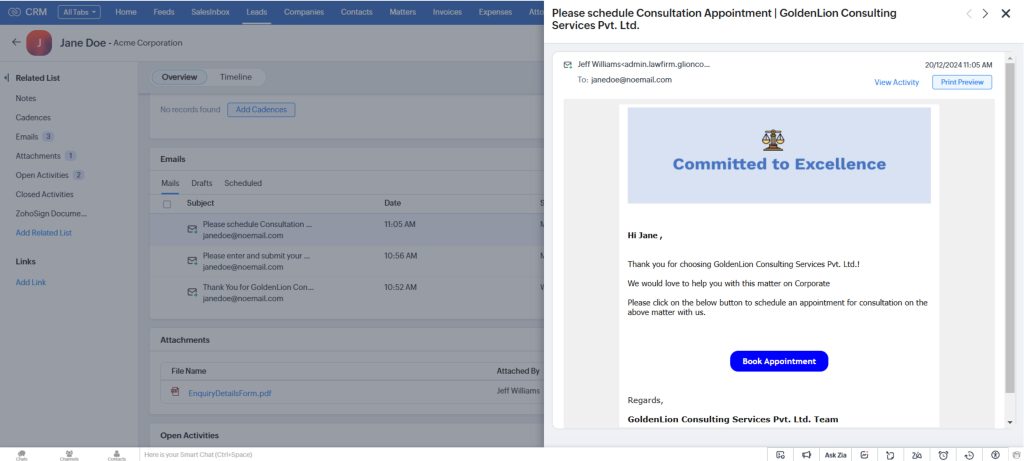
Task: Select Notes in Related List
Action: [26, 99]
